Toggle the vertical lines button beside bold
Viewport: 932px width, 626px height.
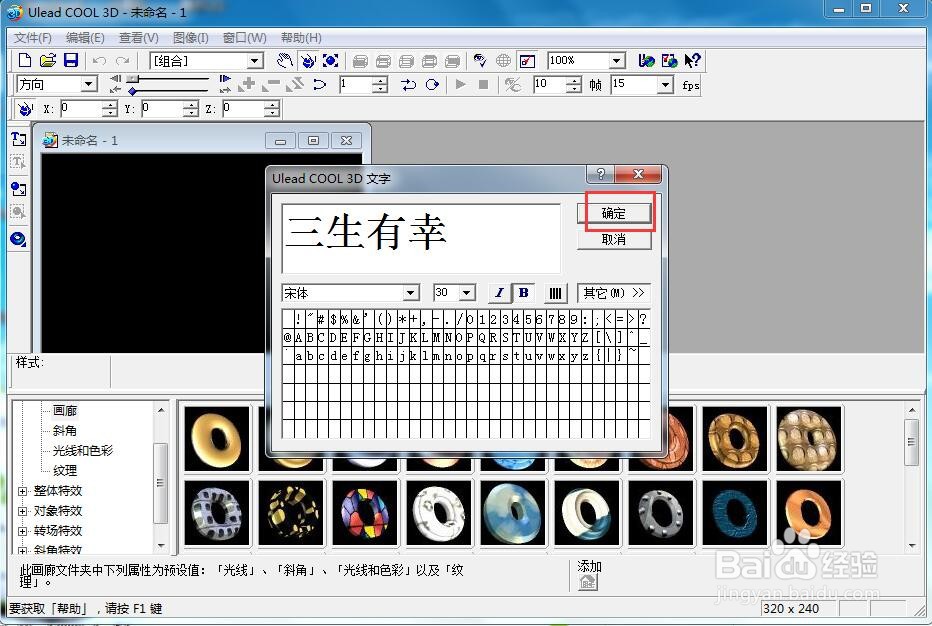(x=555, y=292)
